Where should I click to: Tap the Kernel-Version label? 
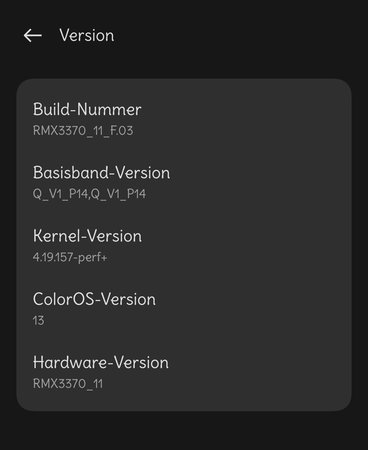87,236
